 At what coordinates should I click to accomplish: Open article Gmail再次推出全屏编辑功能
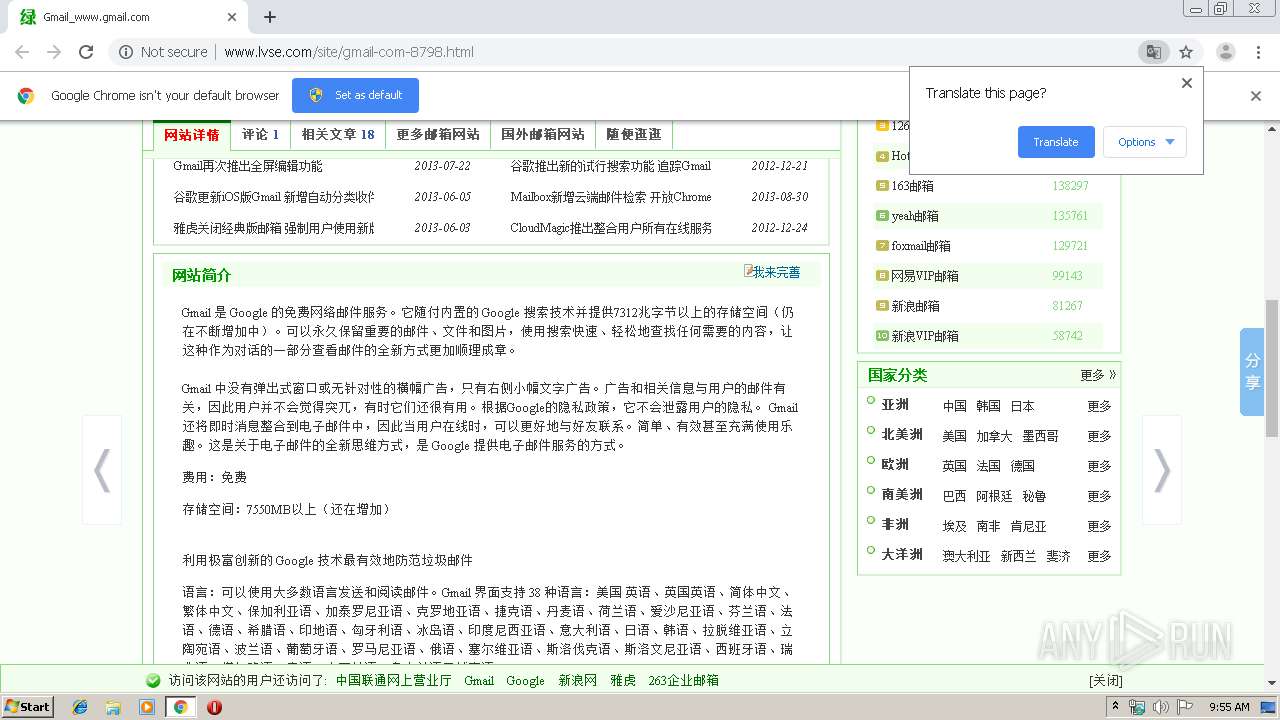(x=248, y=166)
